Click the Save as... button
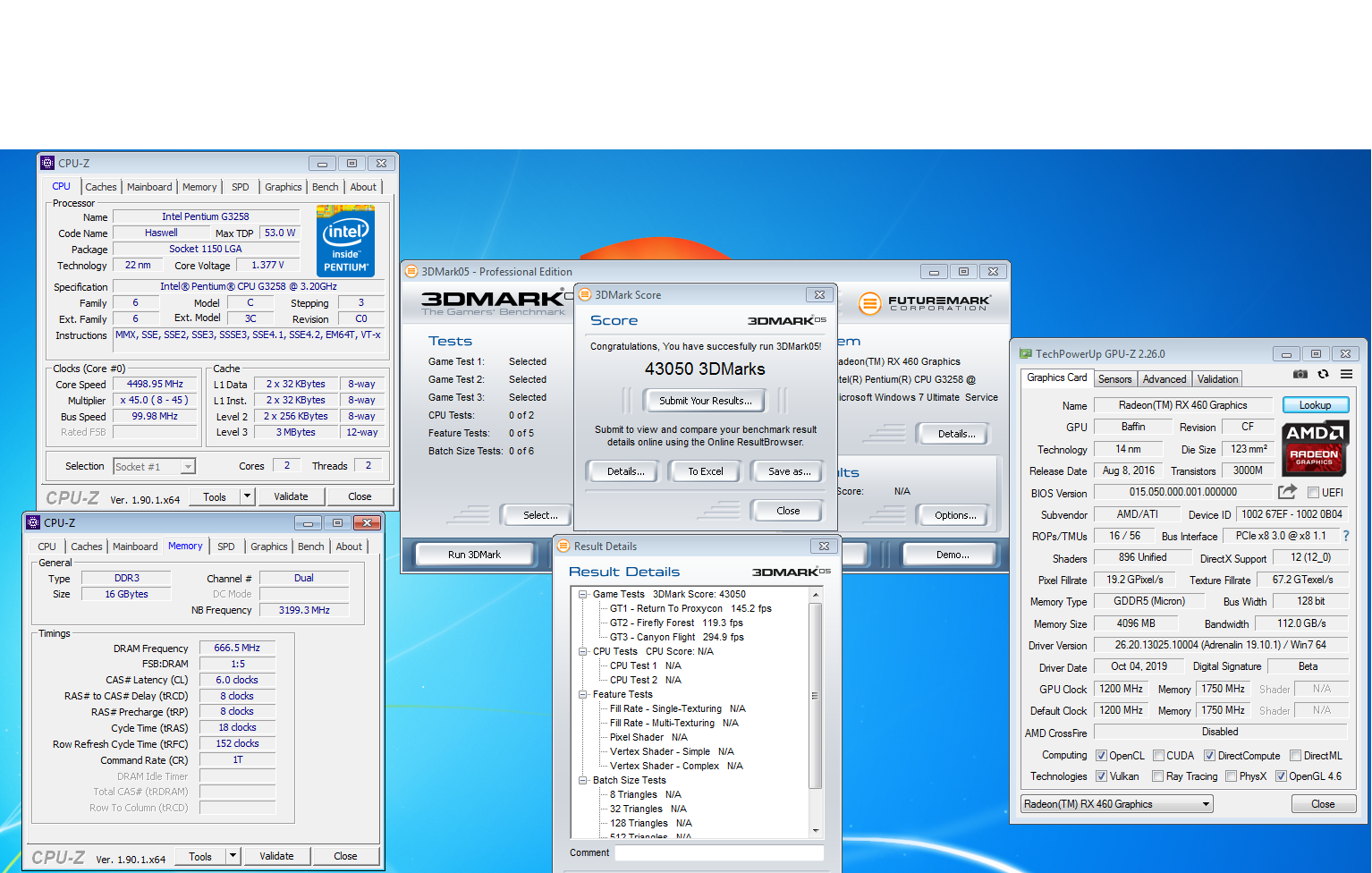This screenshot has height=873, width=1372. point(789,471)
